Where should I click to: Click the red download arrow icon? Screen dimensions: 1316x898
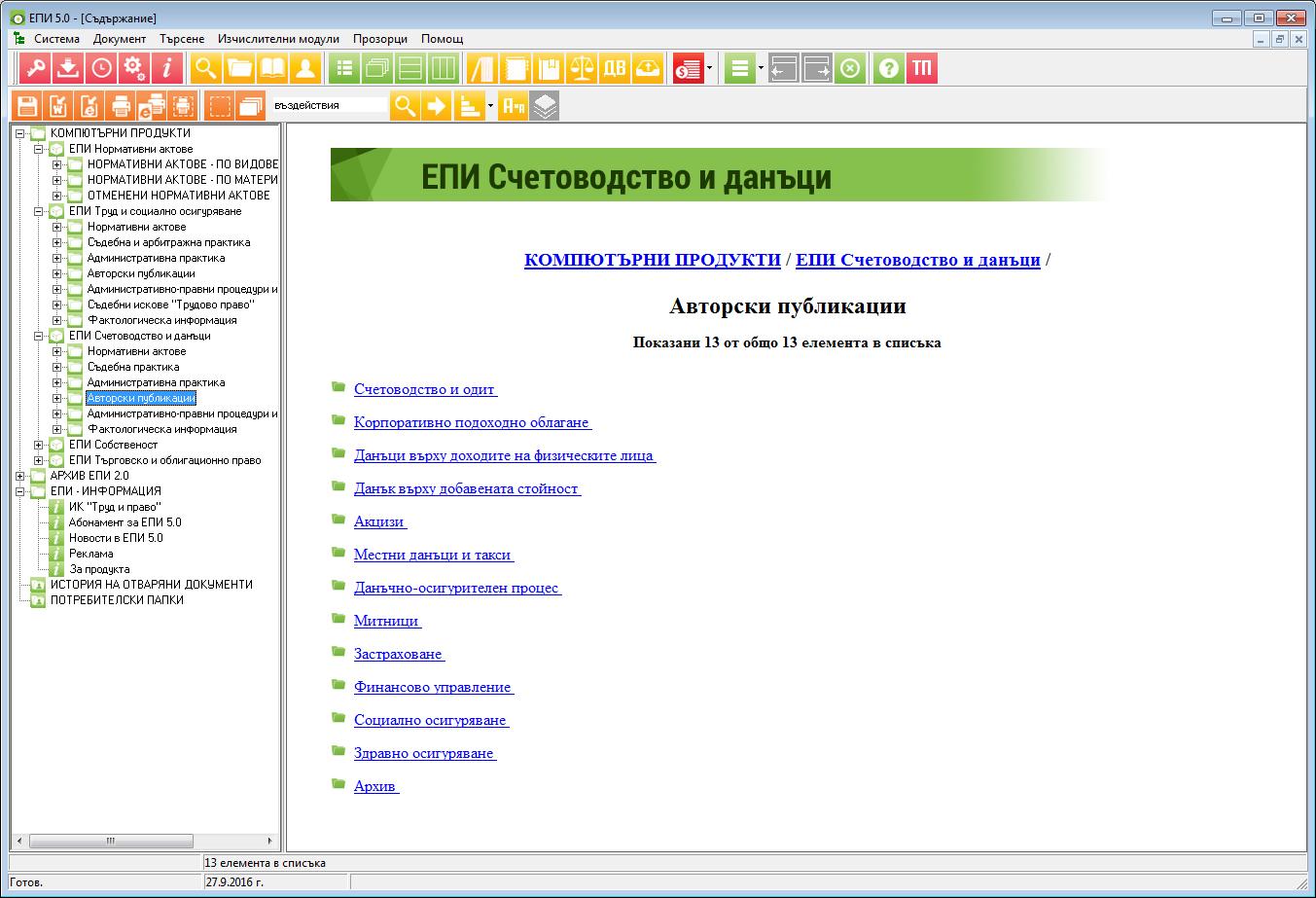point(67,68)
